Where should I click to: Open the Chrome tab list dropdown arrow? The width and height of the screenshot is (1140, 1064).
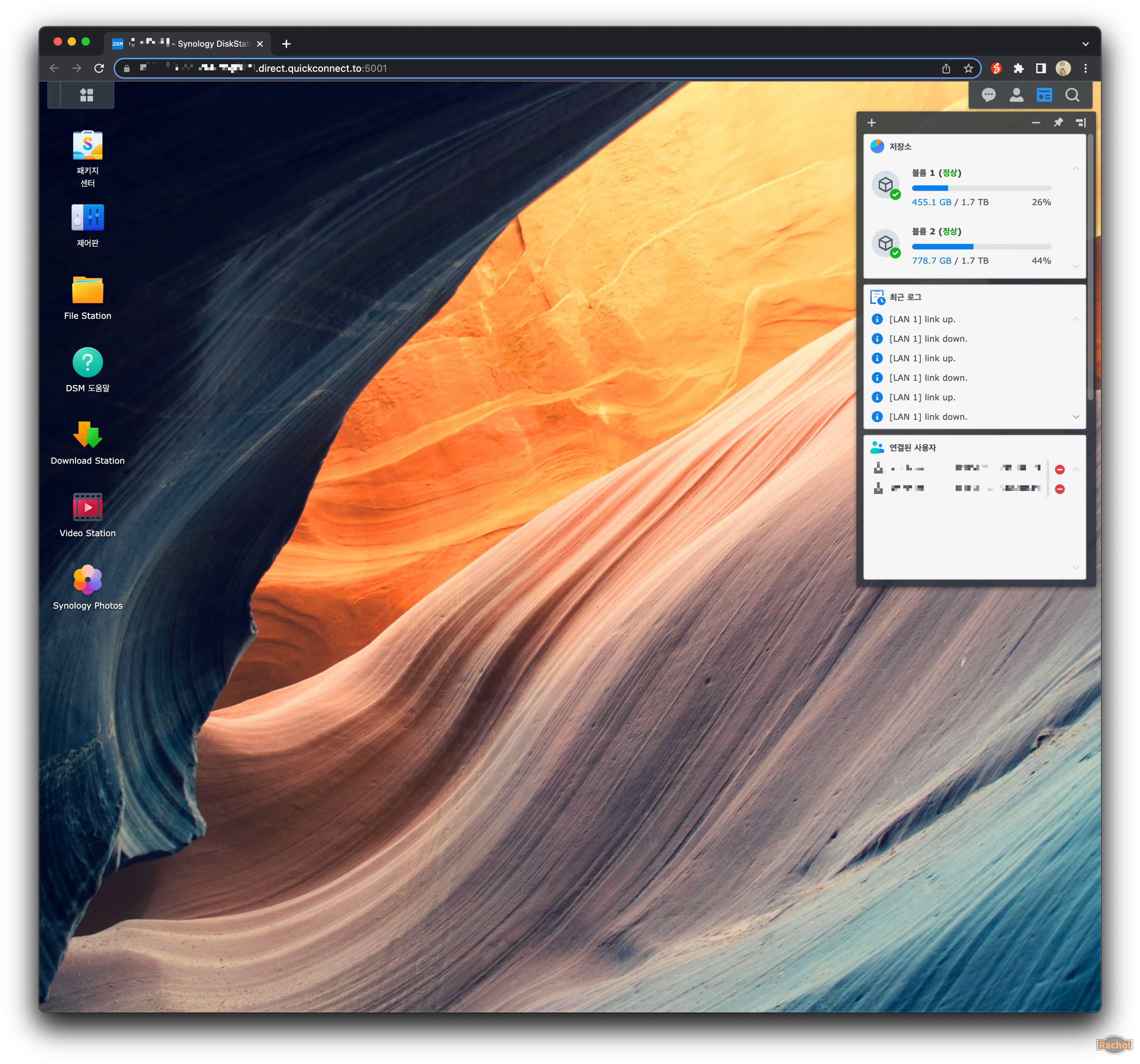point(1085,44)
